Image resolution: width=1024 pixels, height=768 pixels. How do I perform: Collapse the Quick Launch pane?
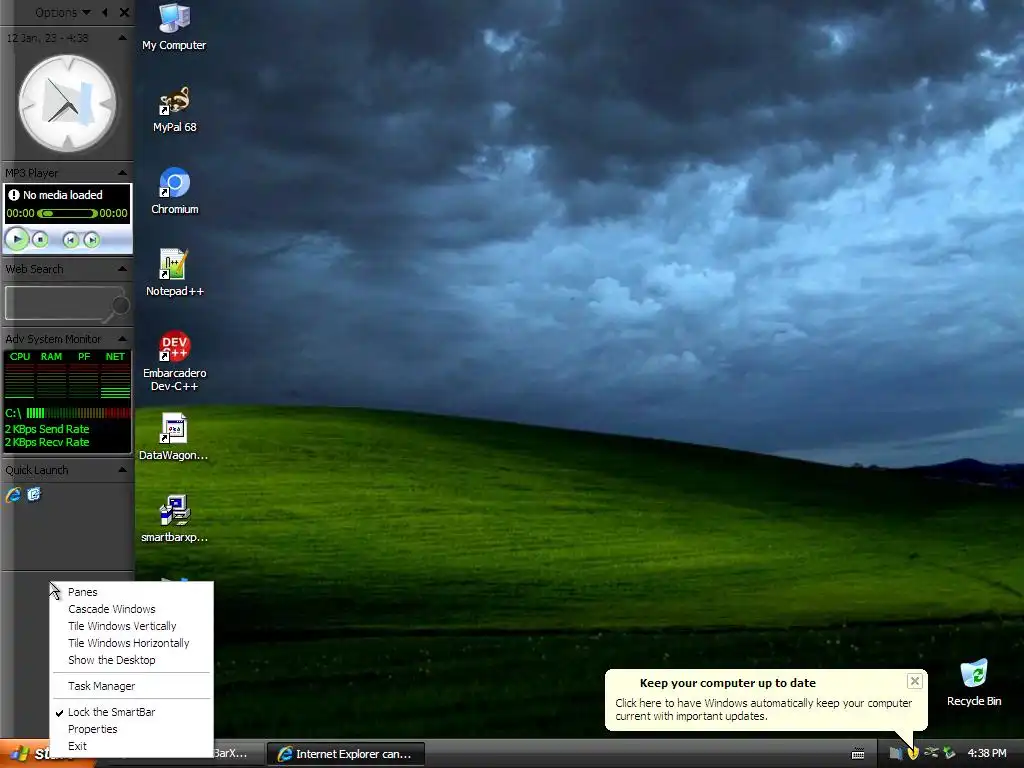[x=122, y=470]
